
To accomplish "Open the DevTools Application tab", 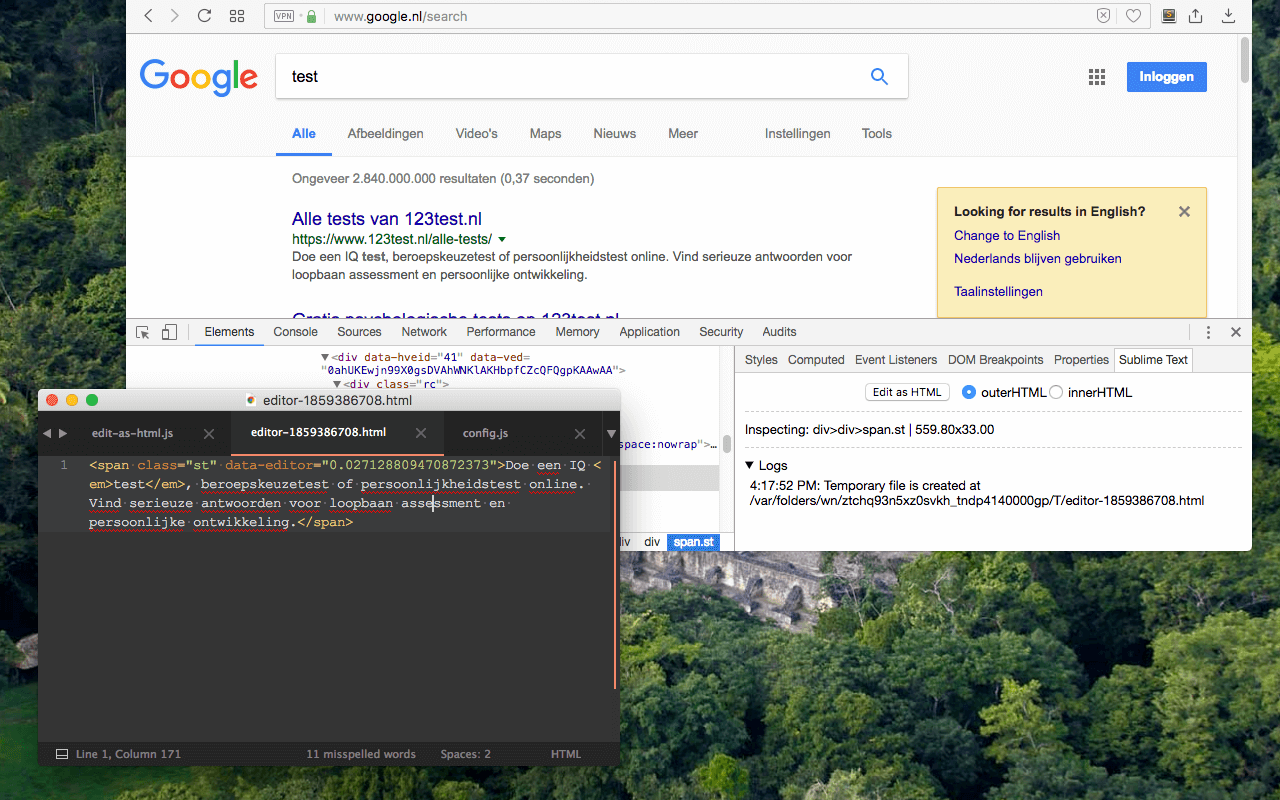I will click(649, 332).
